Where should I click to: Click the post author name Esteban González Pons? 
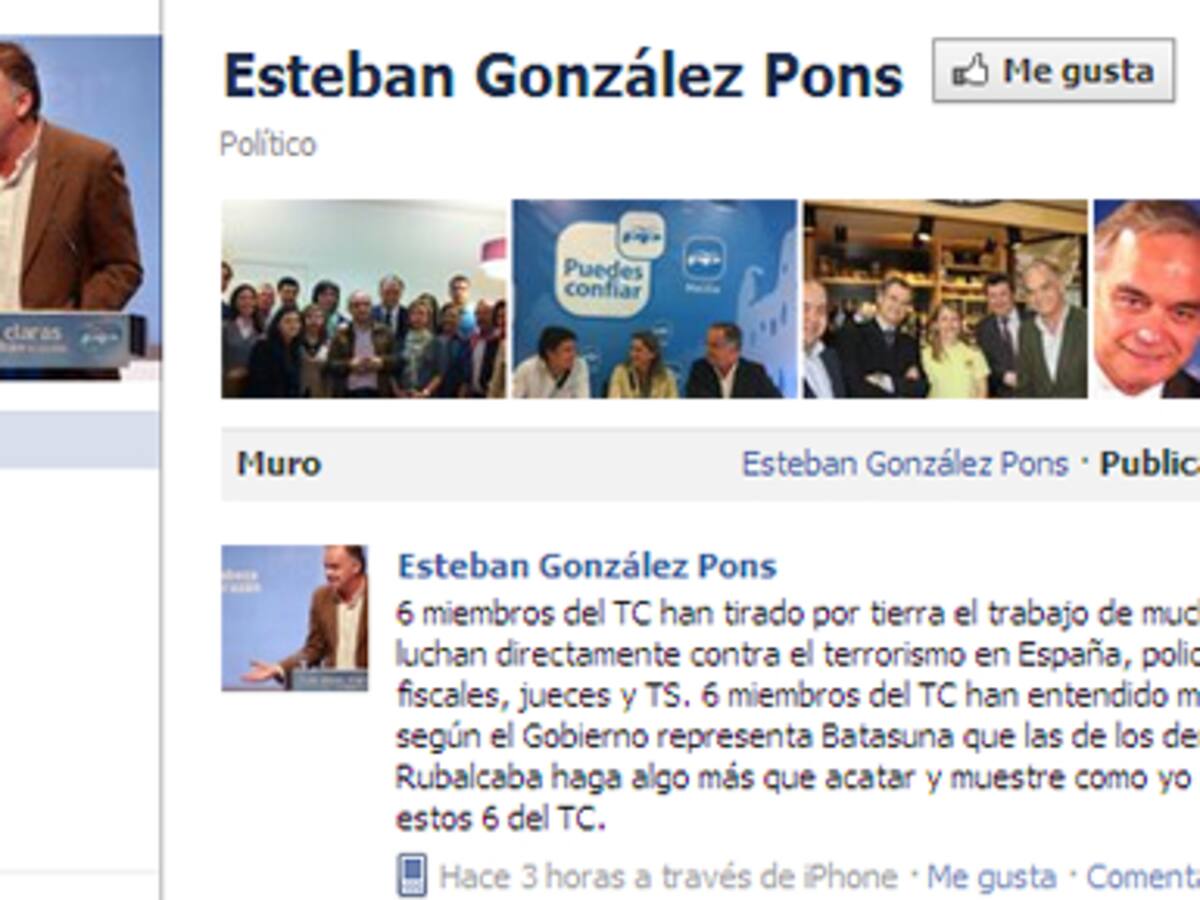pyautogui.click(x=587, y=566)
